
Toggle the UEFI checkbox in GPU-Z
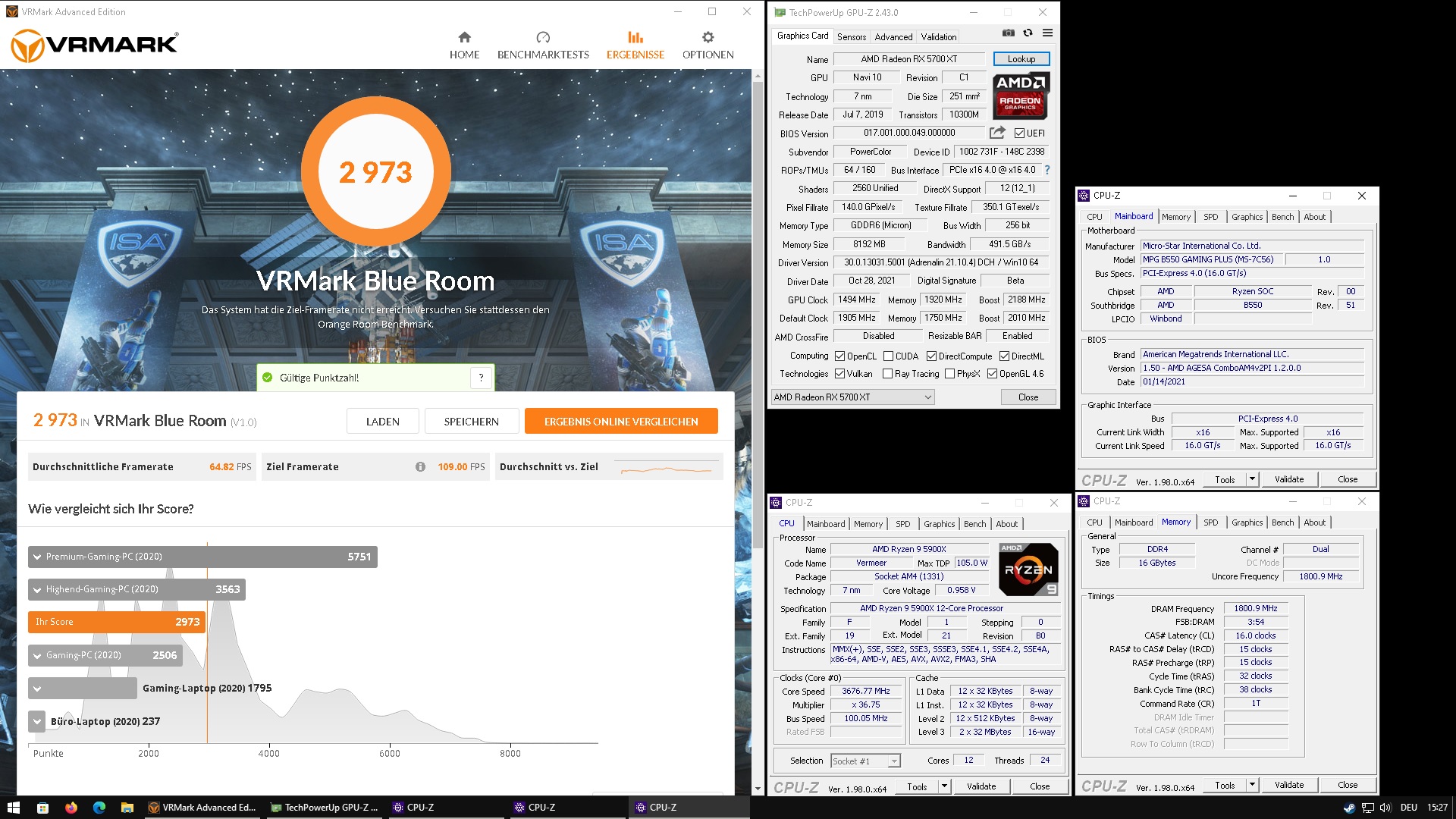point(1019,133)
